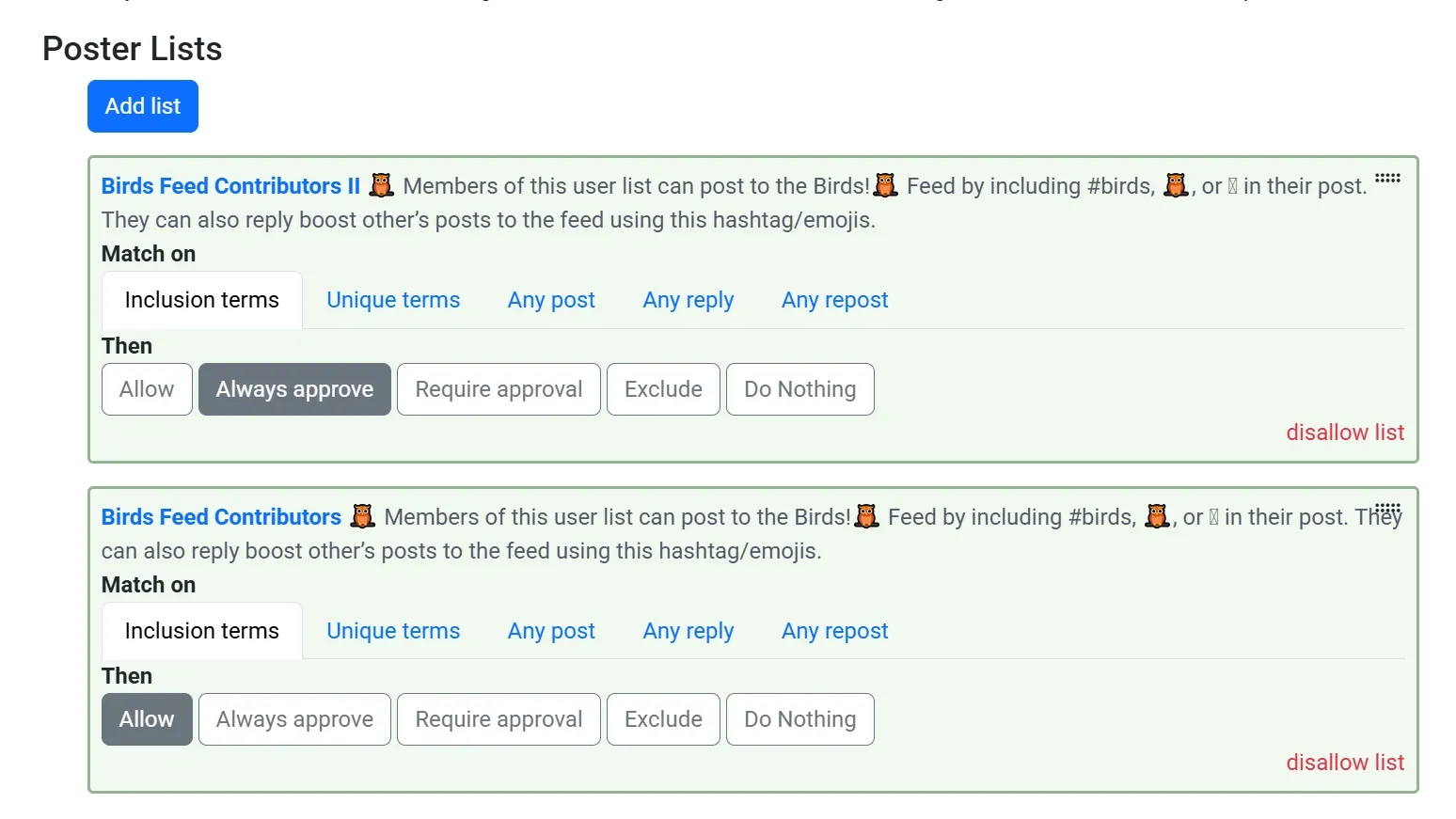Select Allow for Birds Feed Contributors II
1456x819 pixels.
click(x=147, y=389)
